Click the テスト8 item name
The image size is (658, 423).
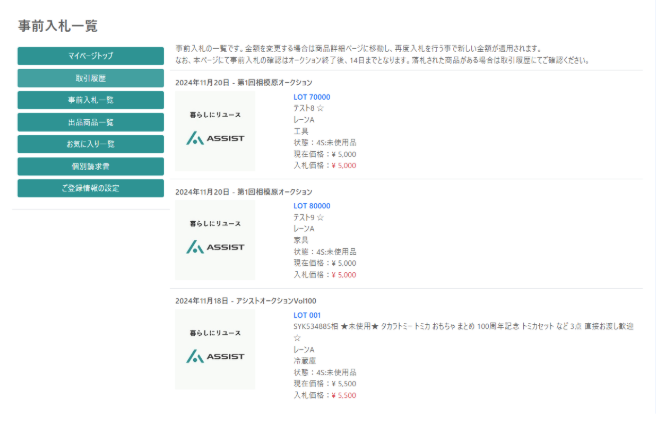[304, 108]
